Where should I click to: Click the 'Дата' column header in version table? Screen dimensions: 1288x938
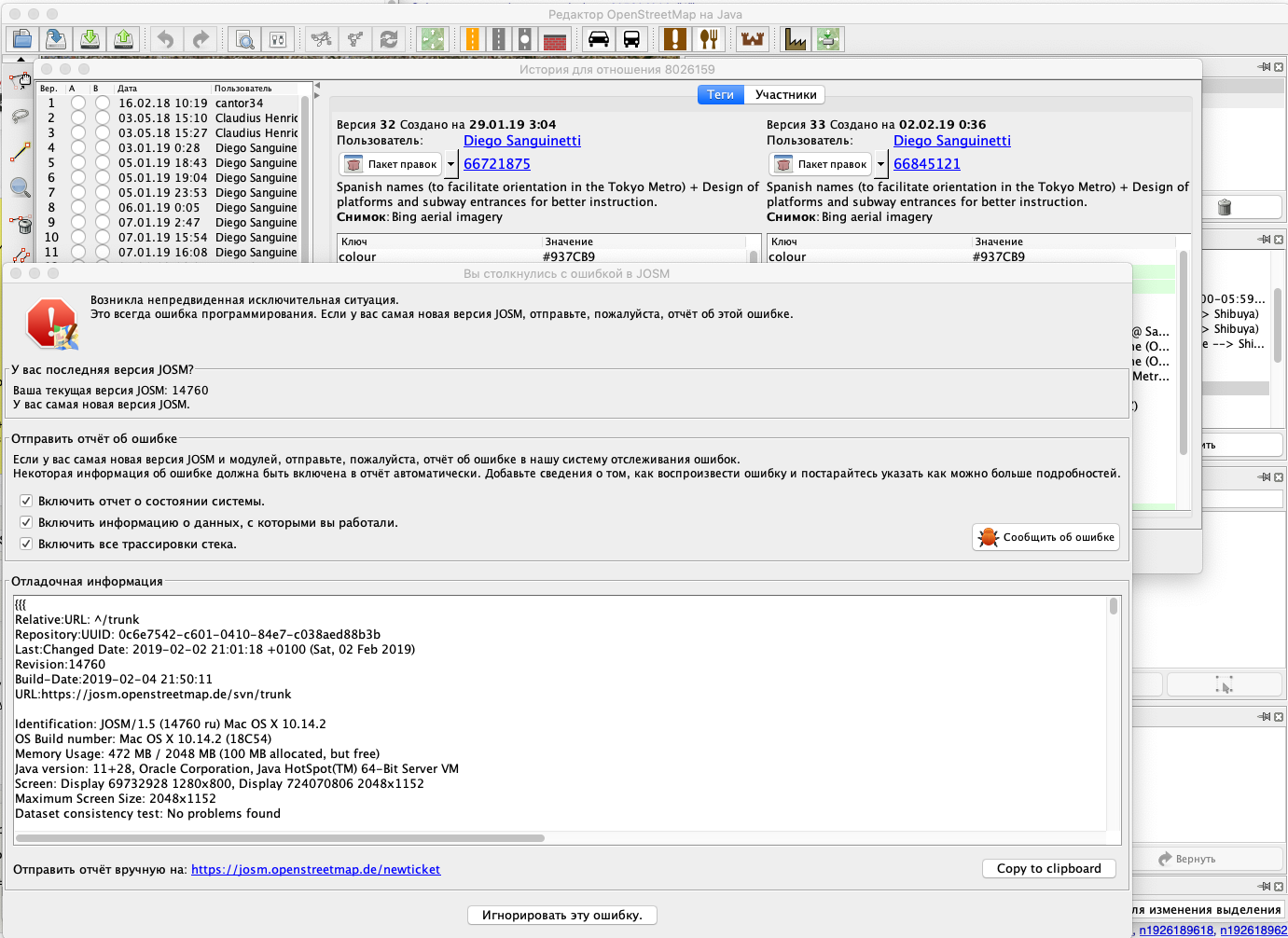(x=164, y=89)
